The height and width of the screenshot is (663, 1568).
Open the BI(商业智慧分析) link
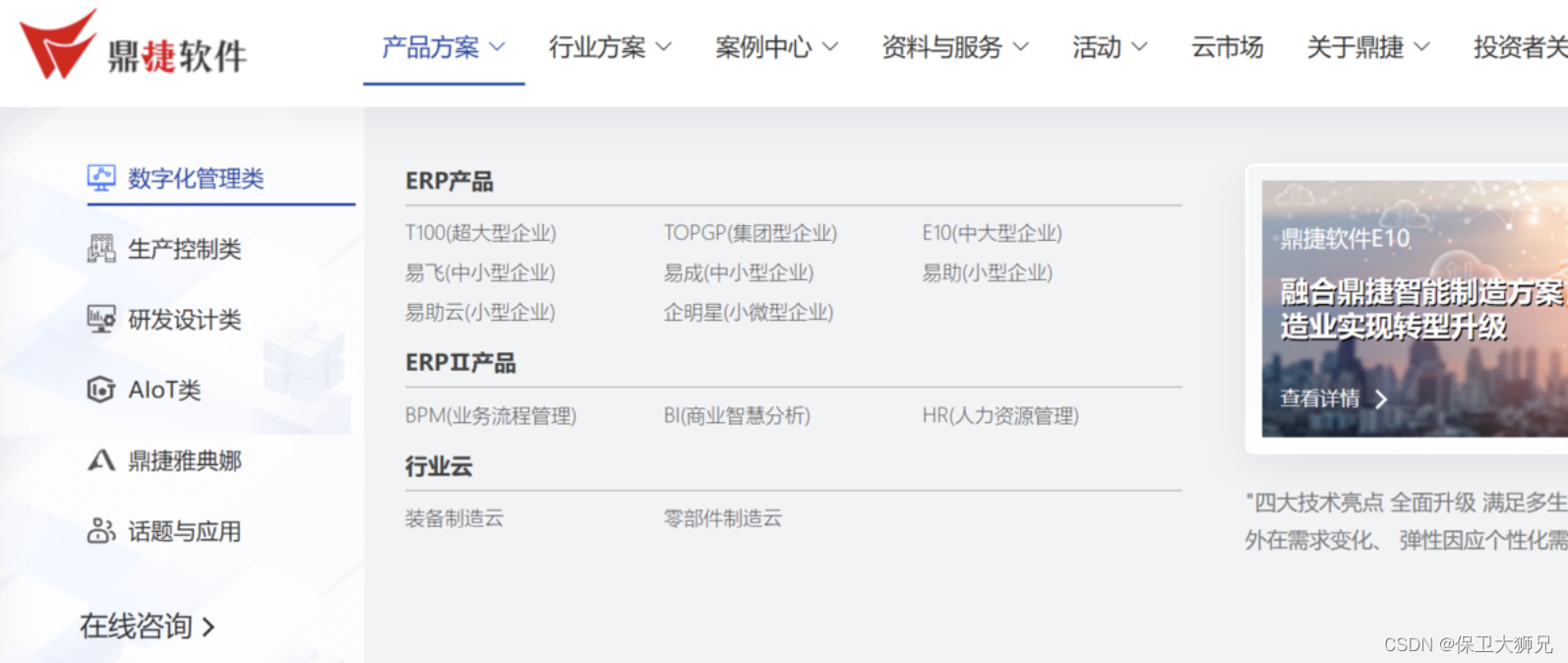coord(737,415)
